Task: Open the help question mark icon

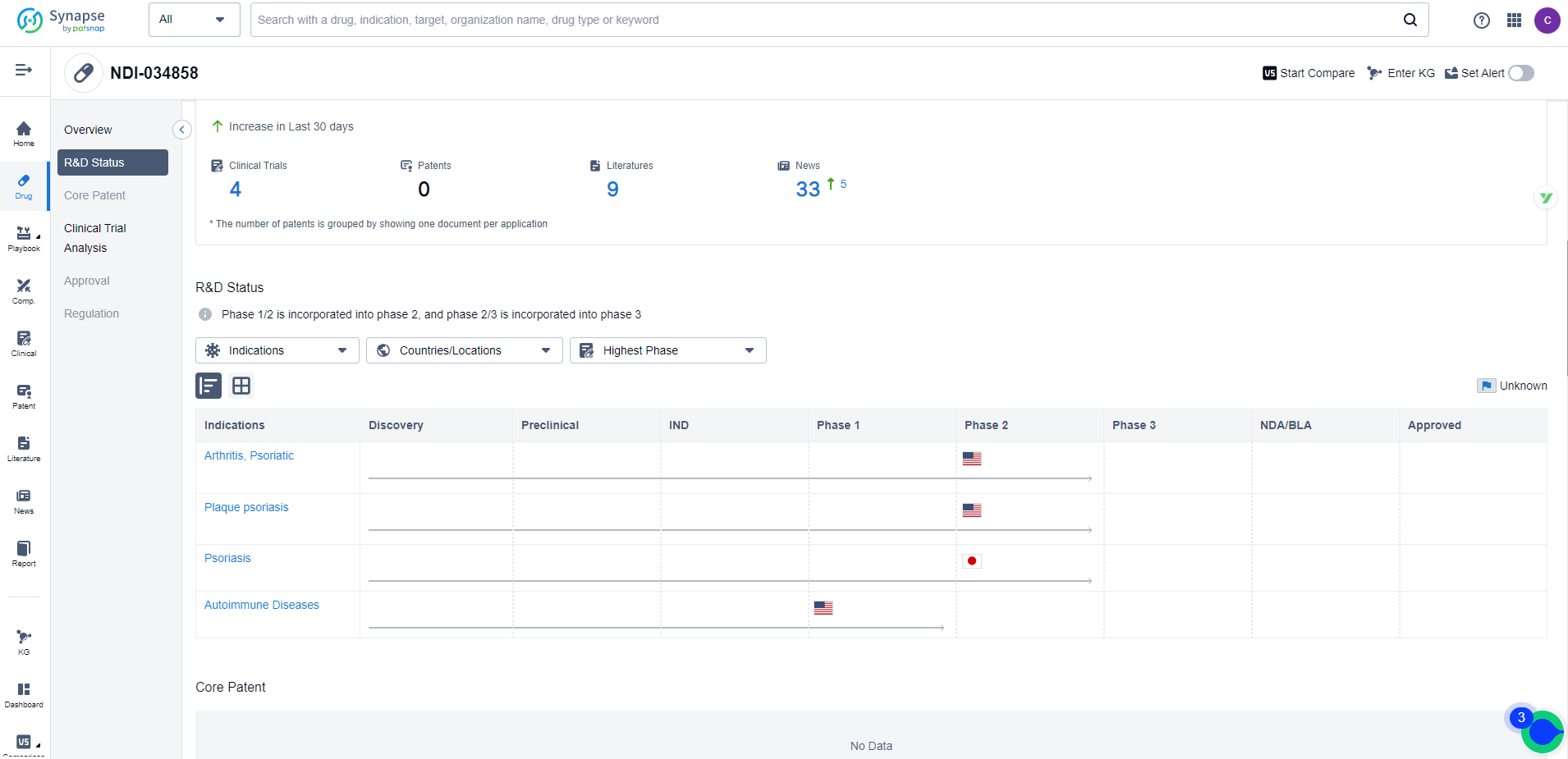Action: [1482, 21]
